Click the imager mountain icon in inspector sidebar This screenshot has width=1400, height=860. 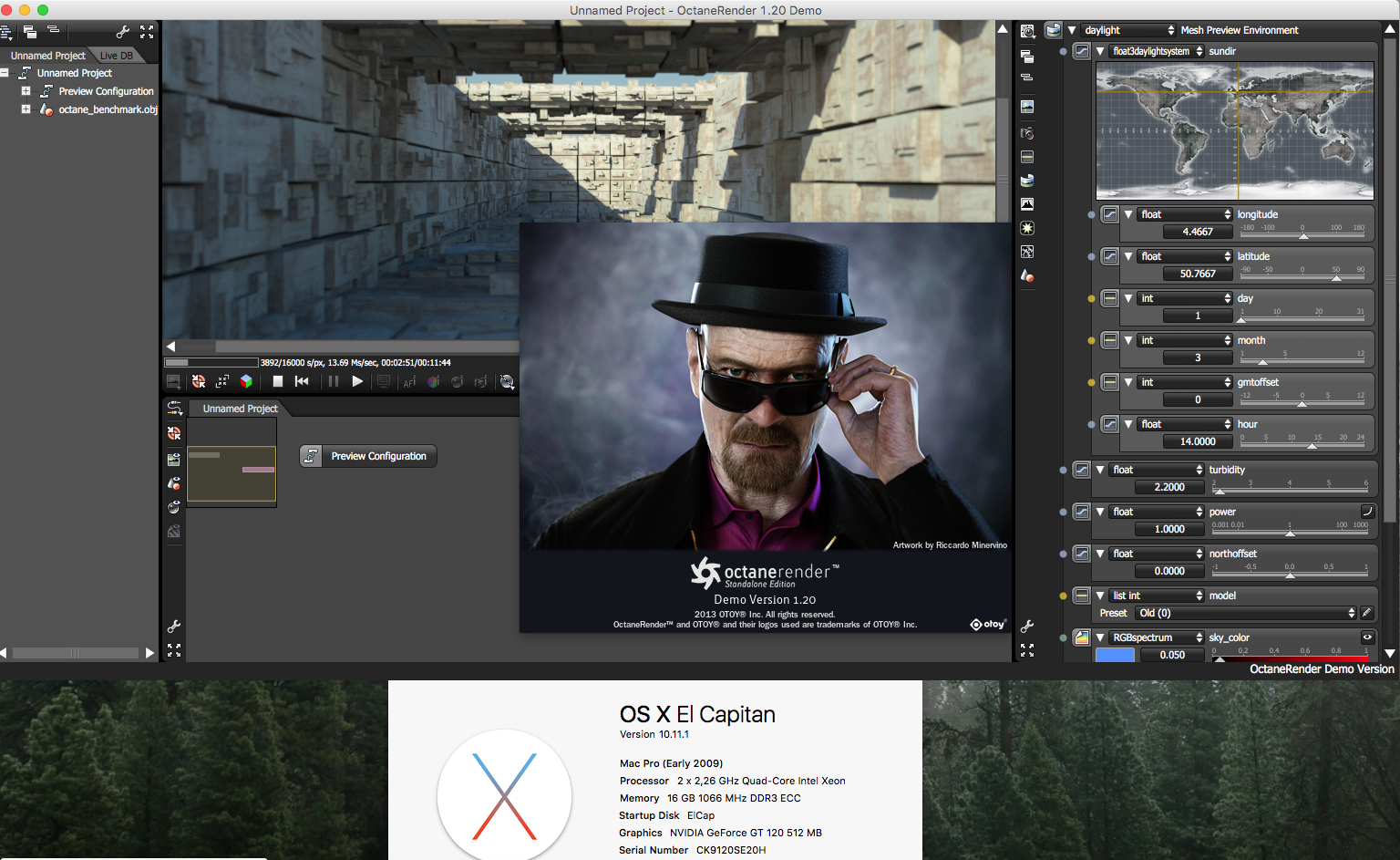coord(1027,204)
